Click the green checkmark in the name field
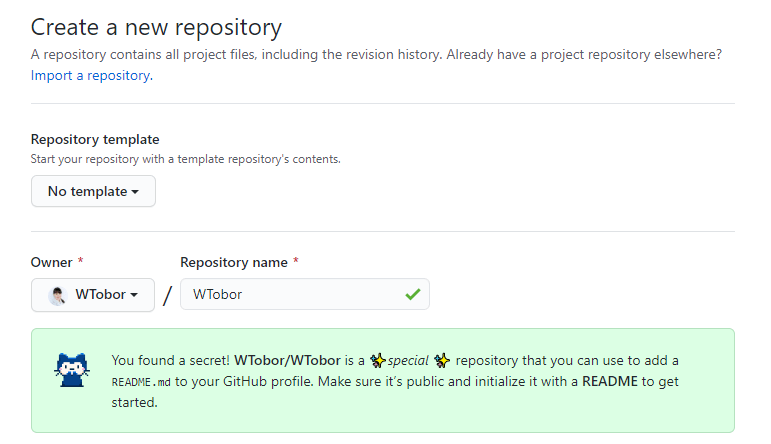The height and width of the screenshot is (444, 771). [412, 294]
